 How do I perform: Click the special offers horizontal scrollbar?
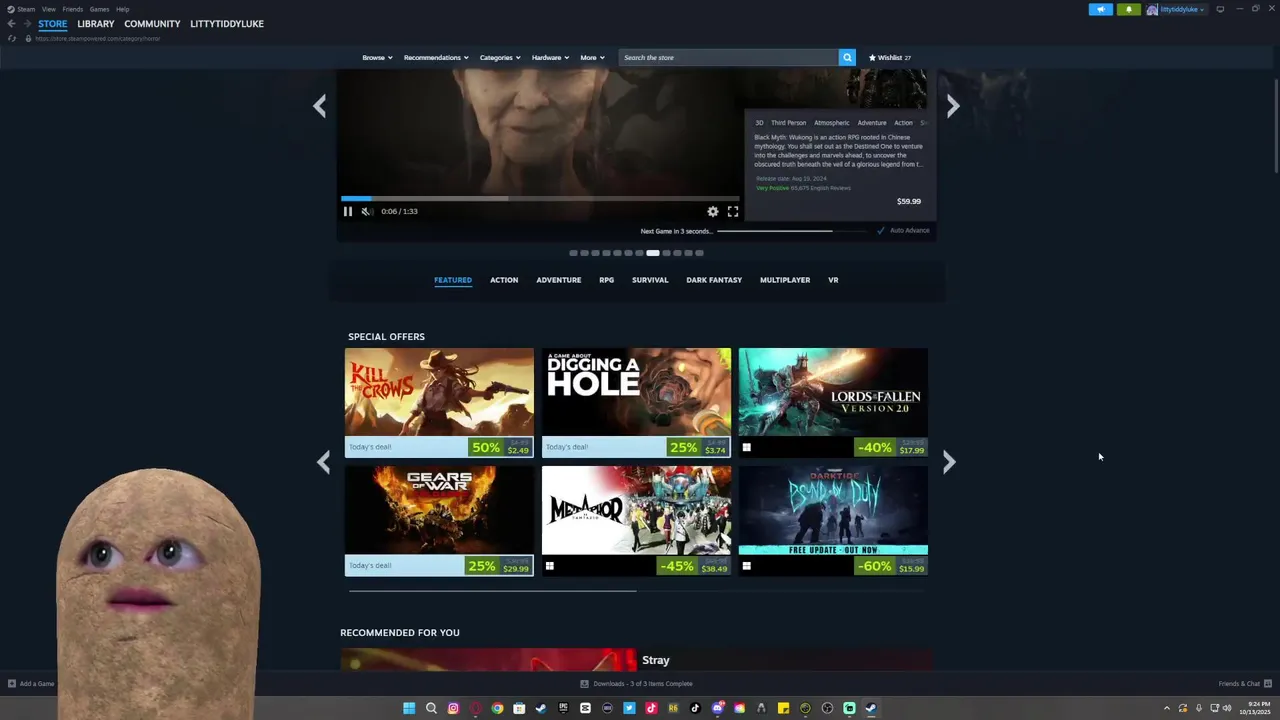coord(492,591)
